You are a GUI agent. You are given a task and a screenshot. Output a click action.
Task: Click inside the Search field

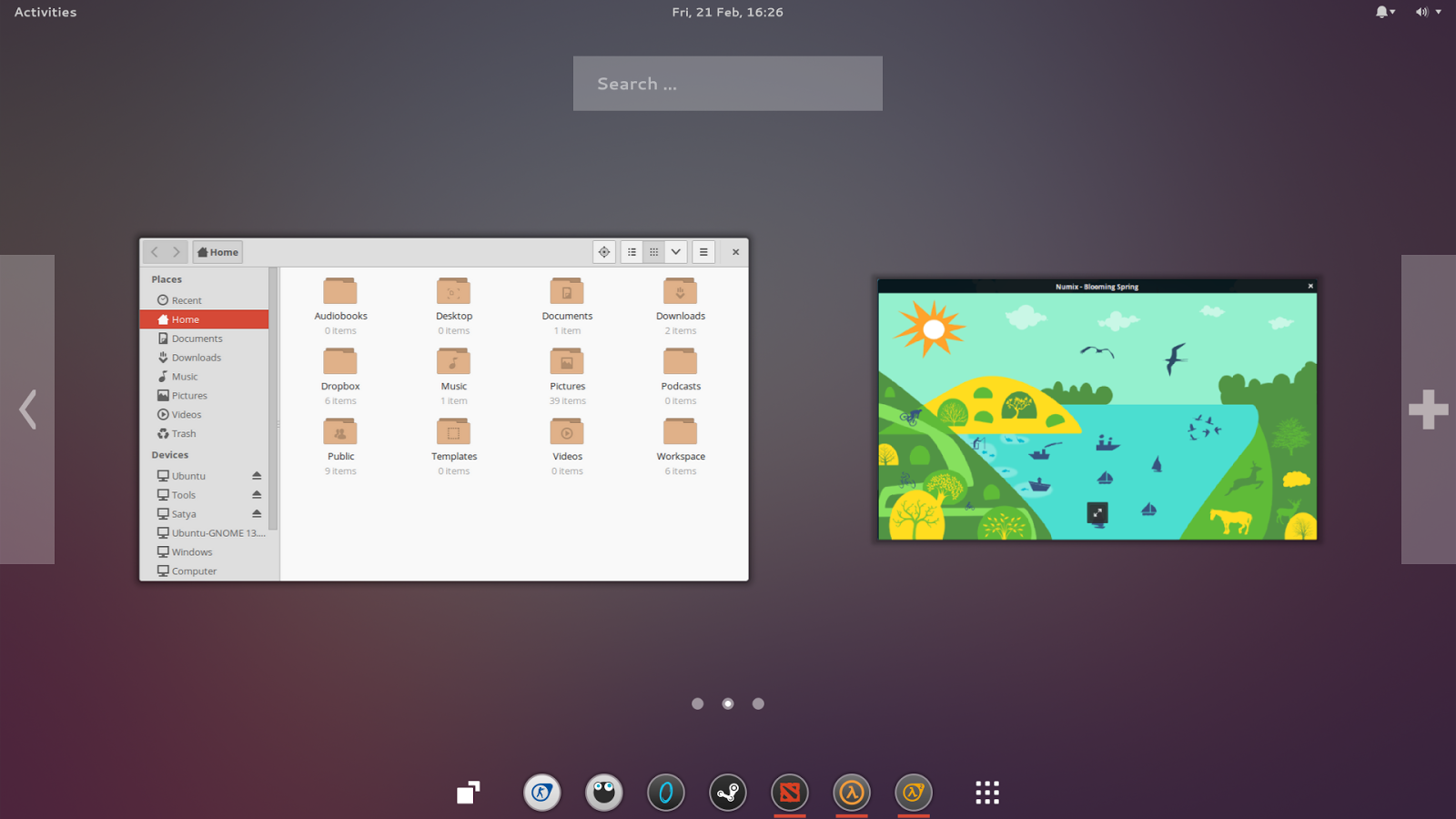(727, 83)
